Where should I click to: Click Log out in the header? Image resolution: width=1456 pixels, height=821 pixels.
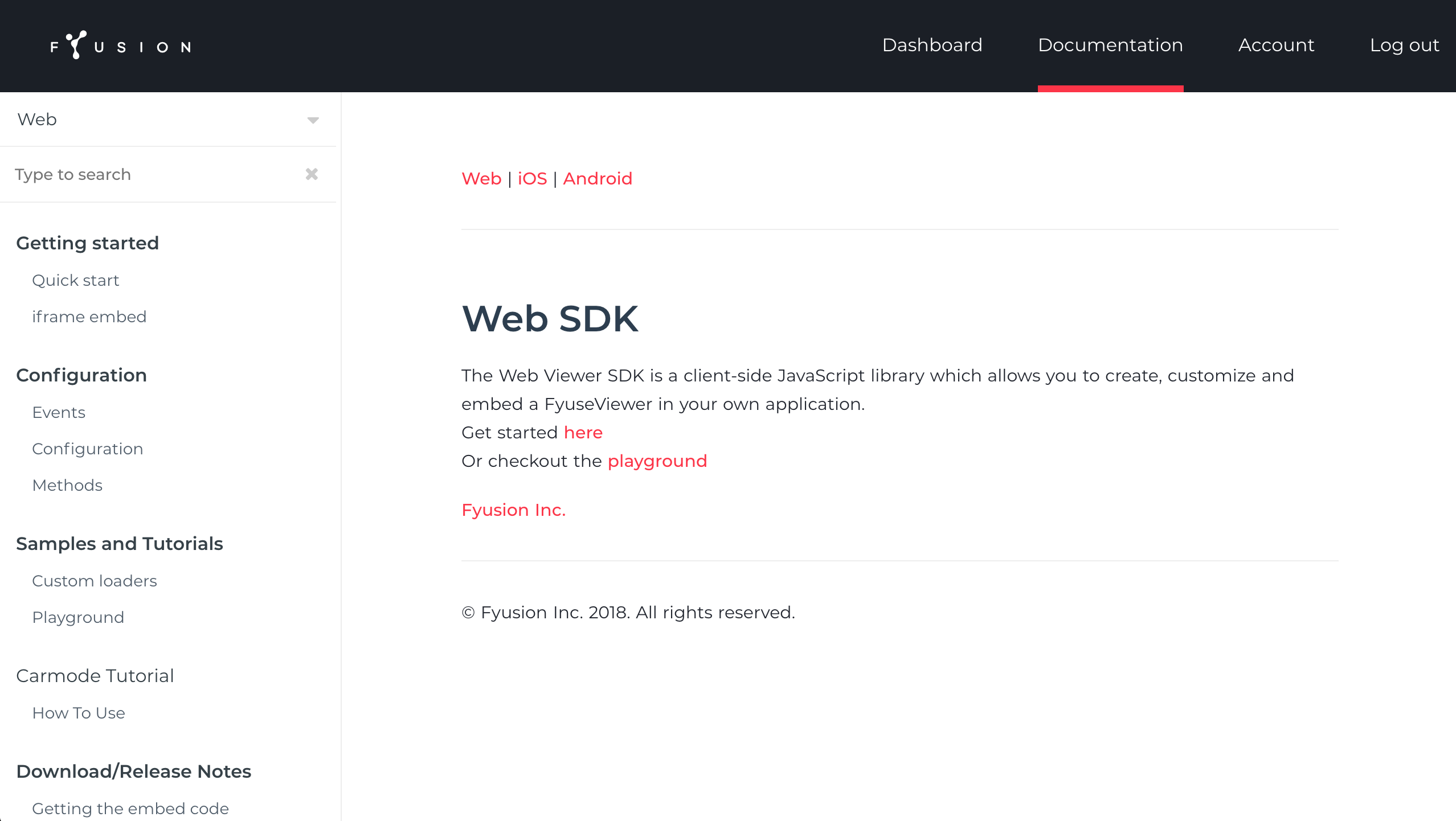pyautogui.click(x=1404, y=45)
